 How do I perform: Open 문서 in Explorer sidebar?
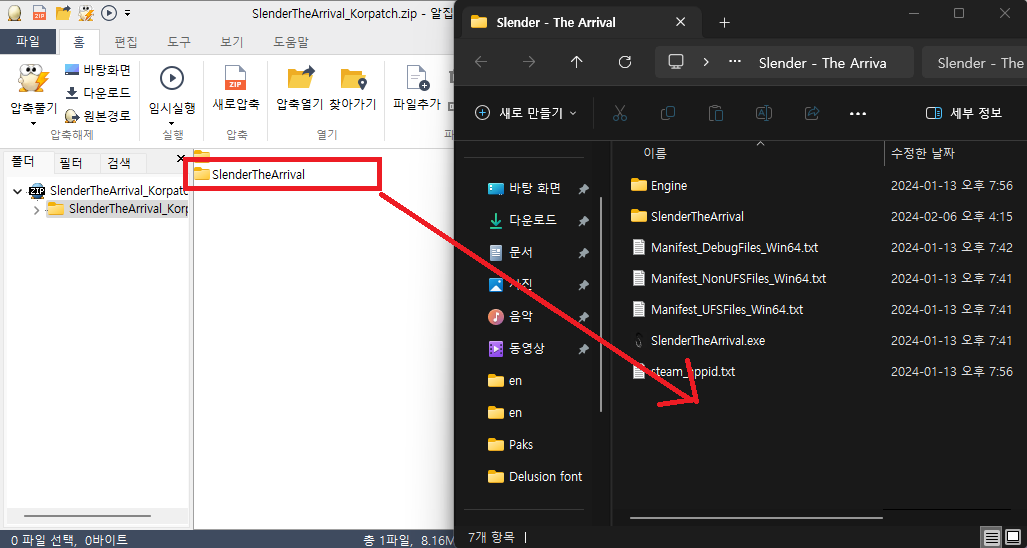click(x=520, y=252)
